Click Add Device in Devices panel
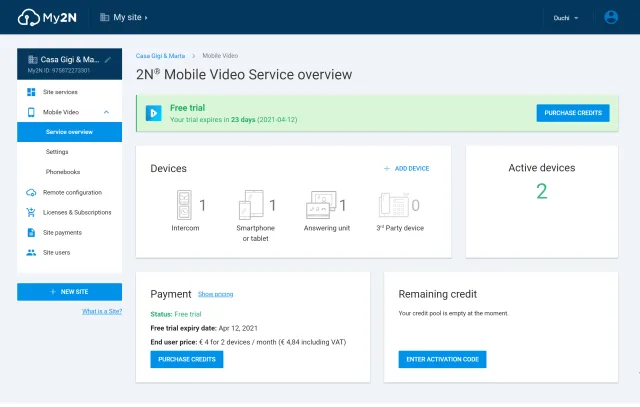640x407 pixels. point(406,169)
